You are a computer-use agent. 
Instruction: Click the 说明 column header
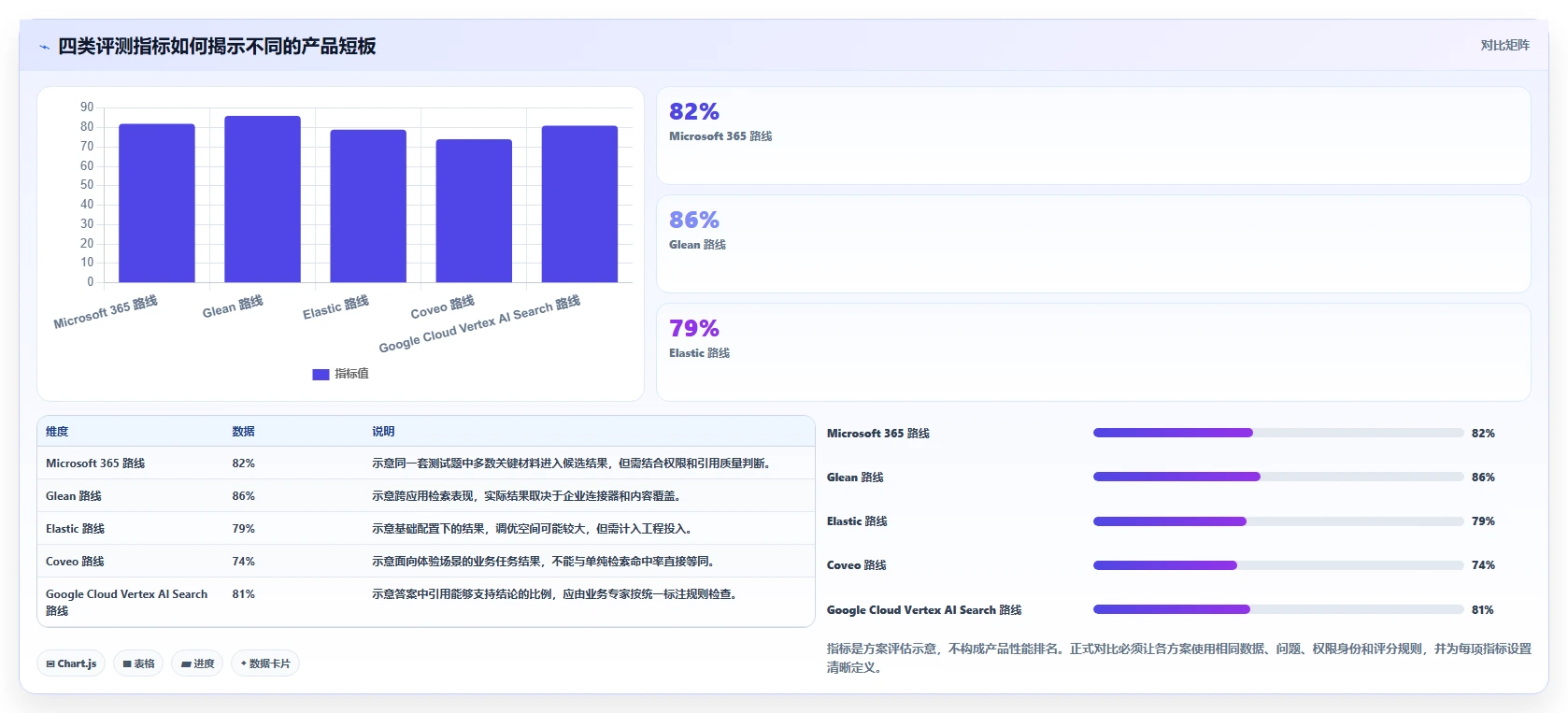(x=383, y=432)
